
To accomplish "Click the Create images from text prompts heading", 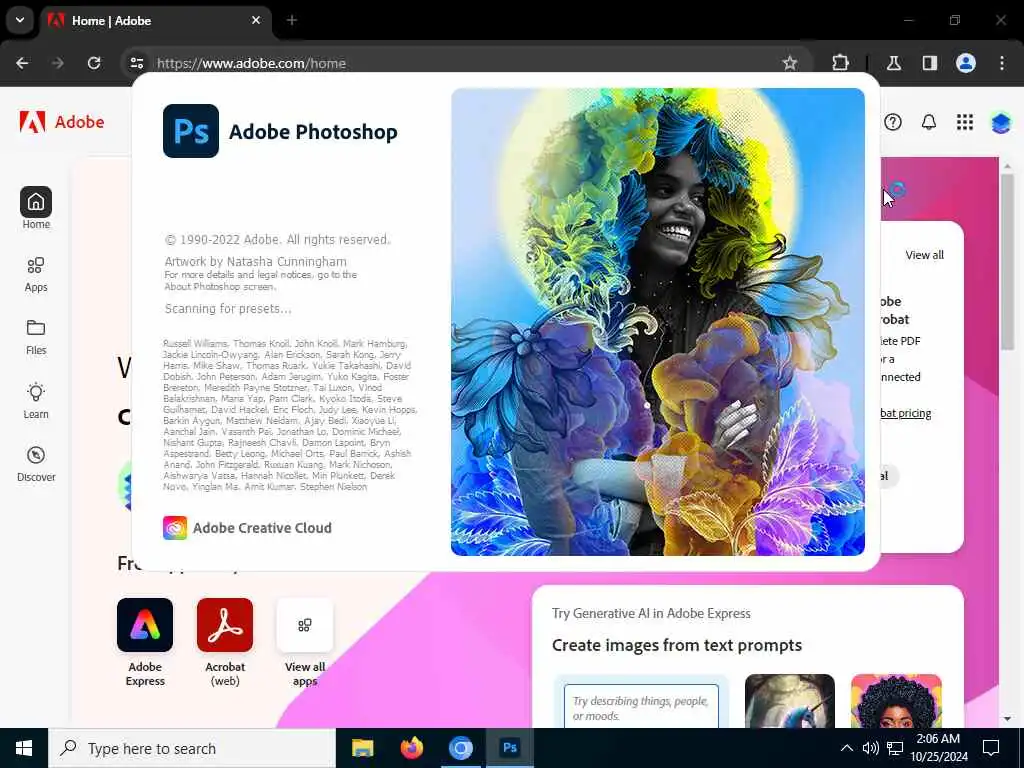I will click(677, 645).
